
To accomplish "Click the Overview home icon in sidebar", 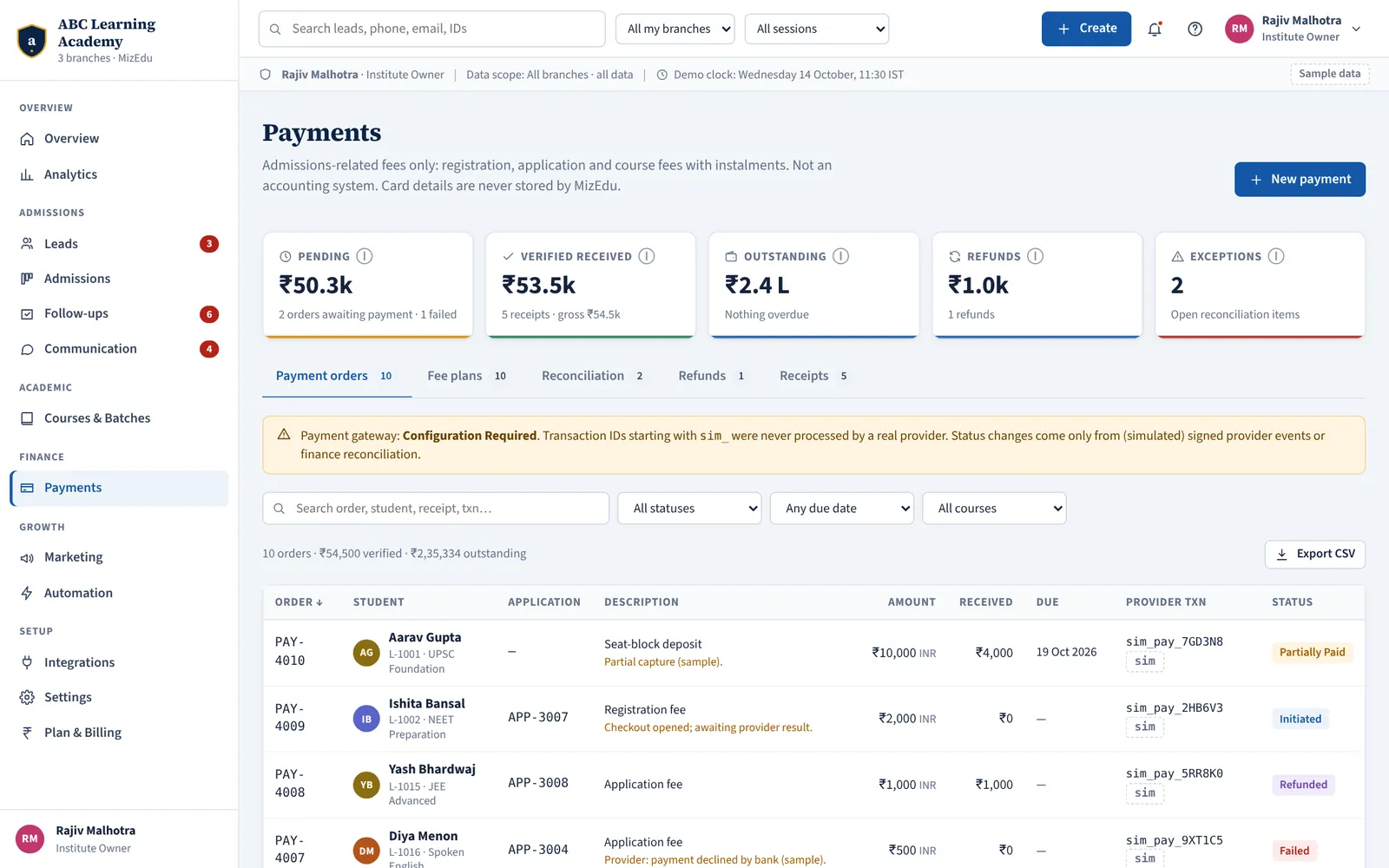I will point(27,139).
